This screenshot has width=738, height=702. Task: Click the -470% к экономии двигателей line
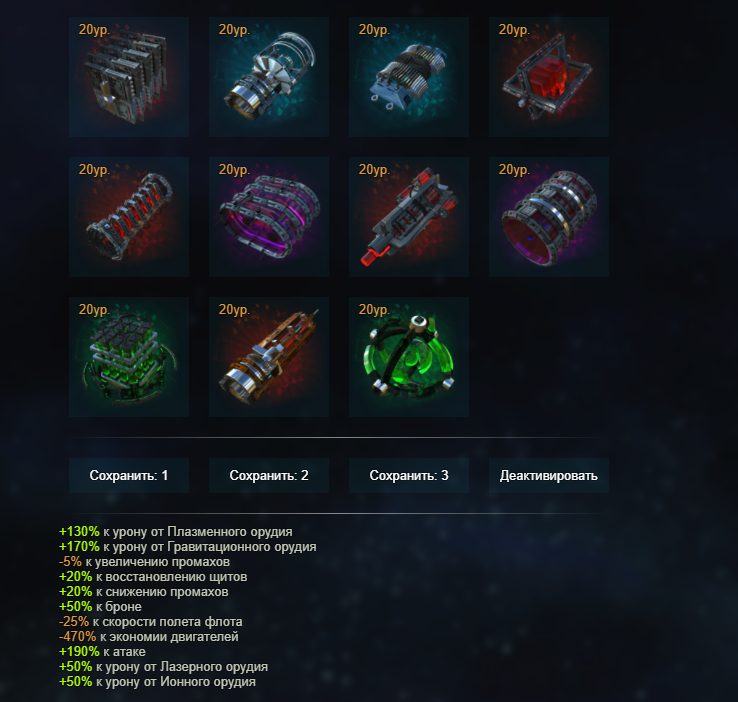point(149,637)
